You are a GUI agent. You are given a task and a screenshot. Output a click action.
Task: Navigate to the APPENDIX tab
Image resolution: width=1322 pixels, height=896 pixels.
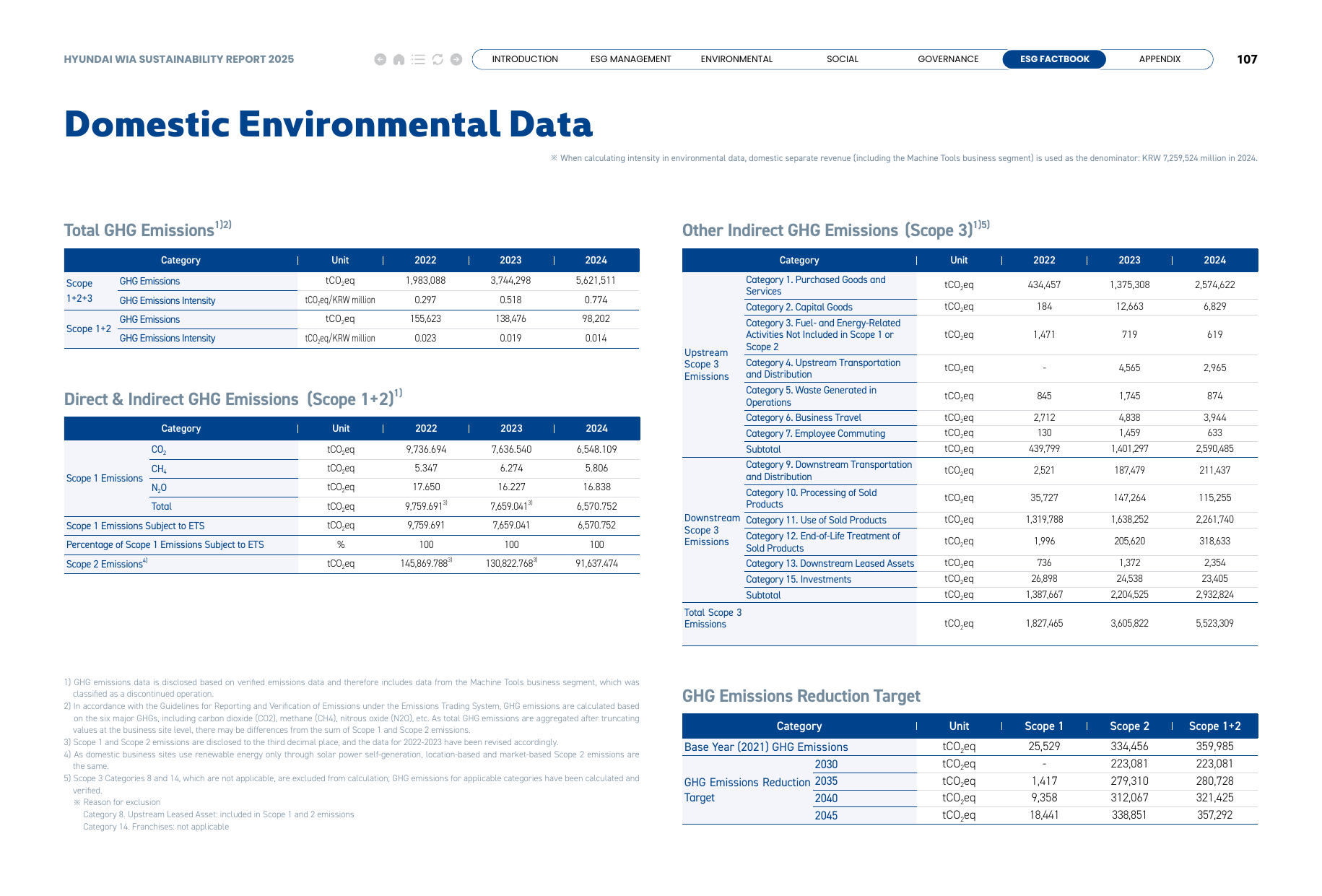[1160, 59]
